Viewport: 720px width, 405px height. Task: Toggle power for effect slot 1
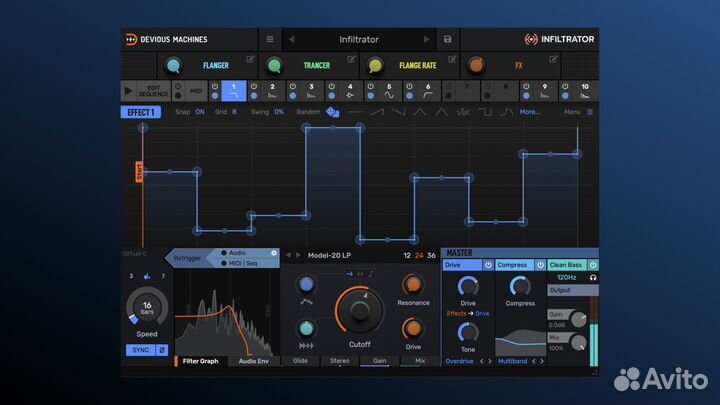click(x=215, y=86)
